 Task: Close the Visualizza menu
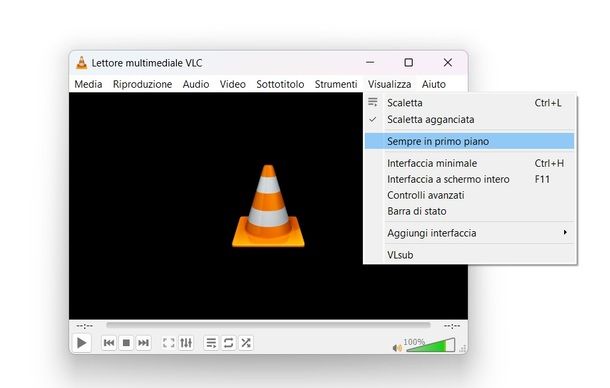[389, 84]
